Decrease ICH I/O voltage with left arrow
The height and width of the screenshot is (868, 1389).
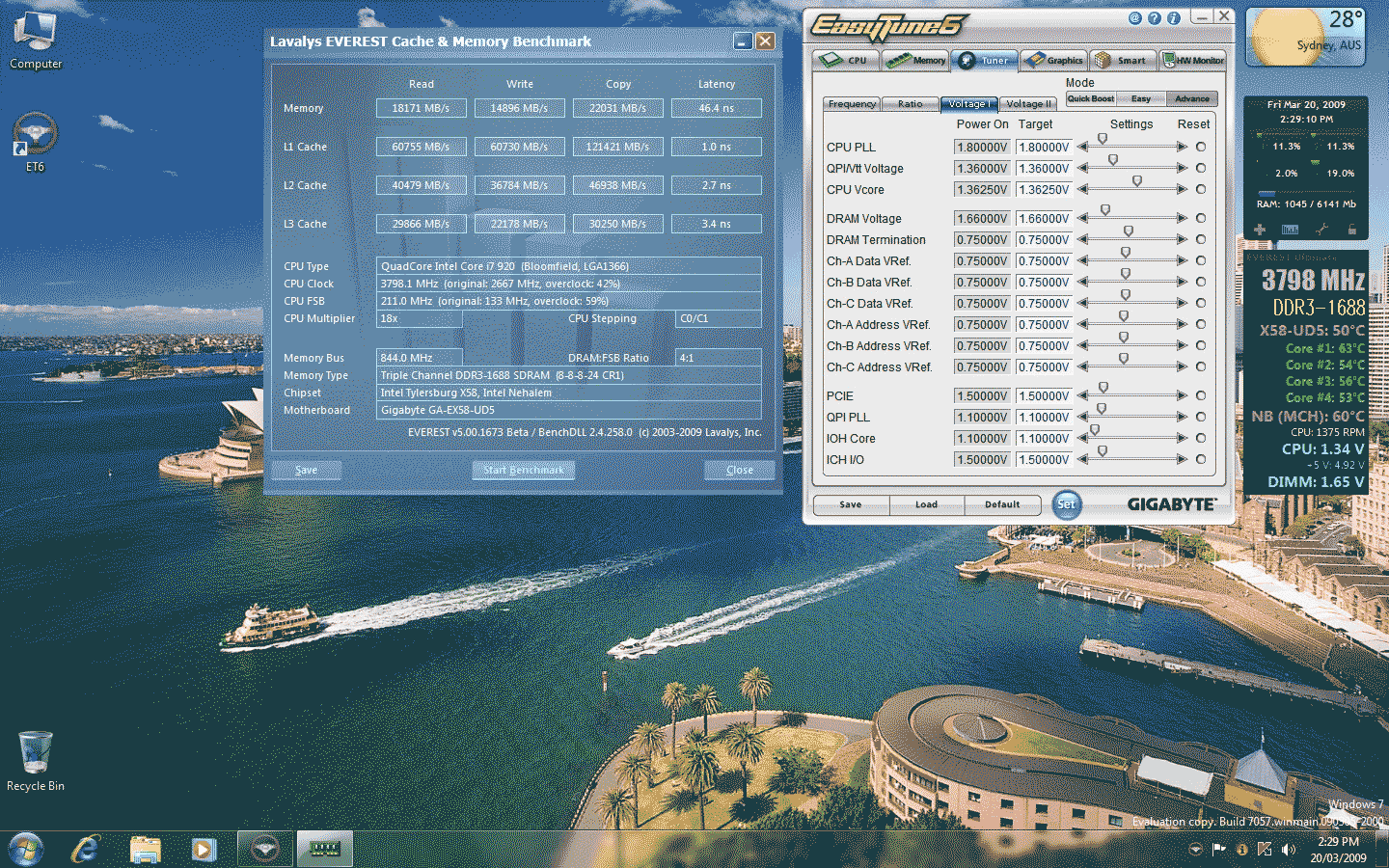(x=1082, y=459)
